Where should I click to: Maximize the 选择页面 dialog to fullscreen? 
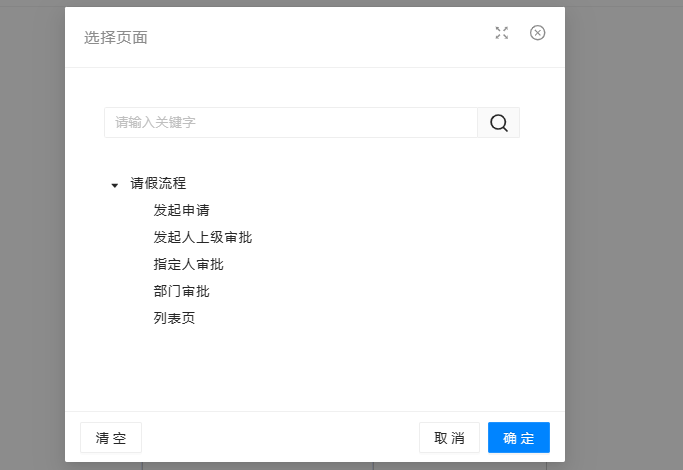click(x=502, y=33)
